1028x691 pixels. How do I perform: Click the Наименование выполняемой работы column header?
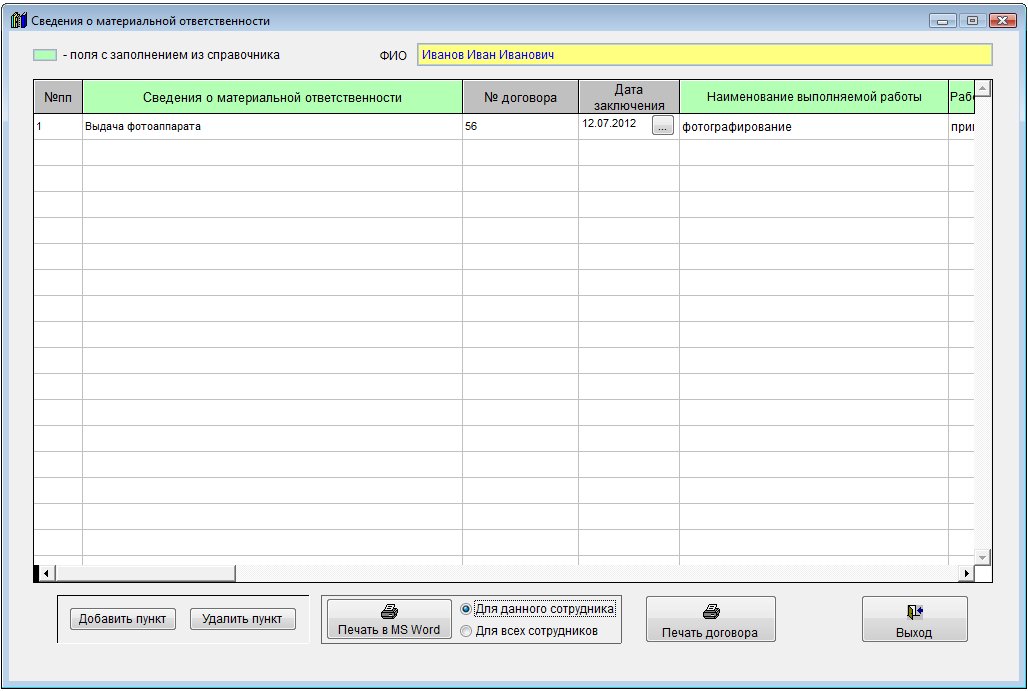(x=814, y=97)
